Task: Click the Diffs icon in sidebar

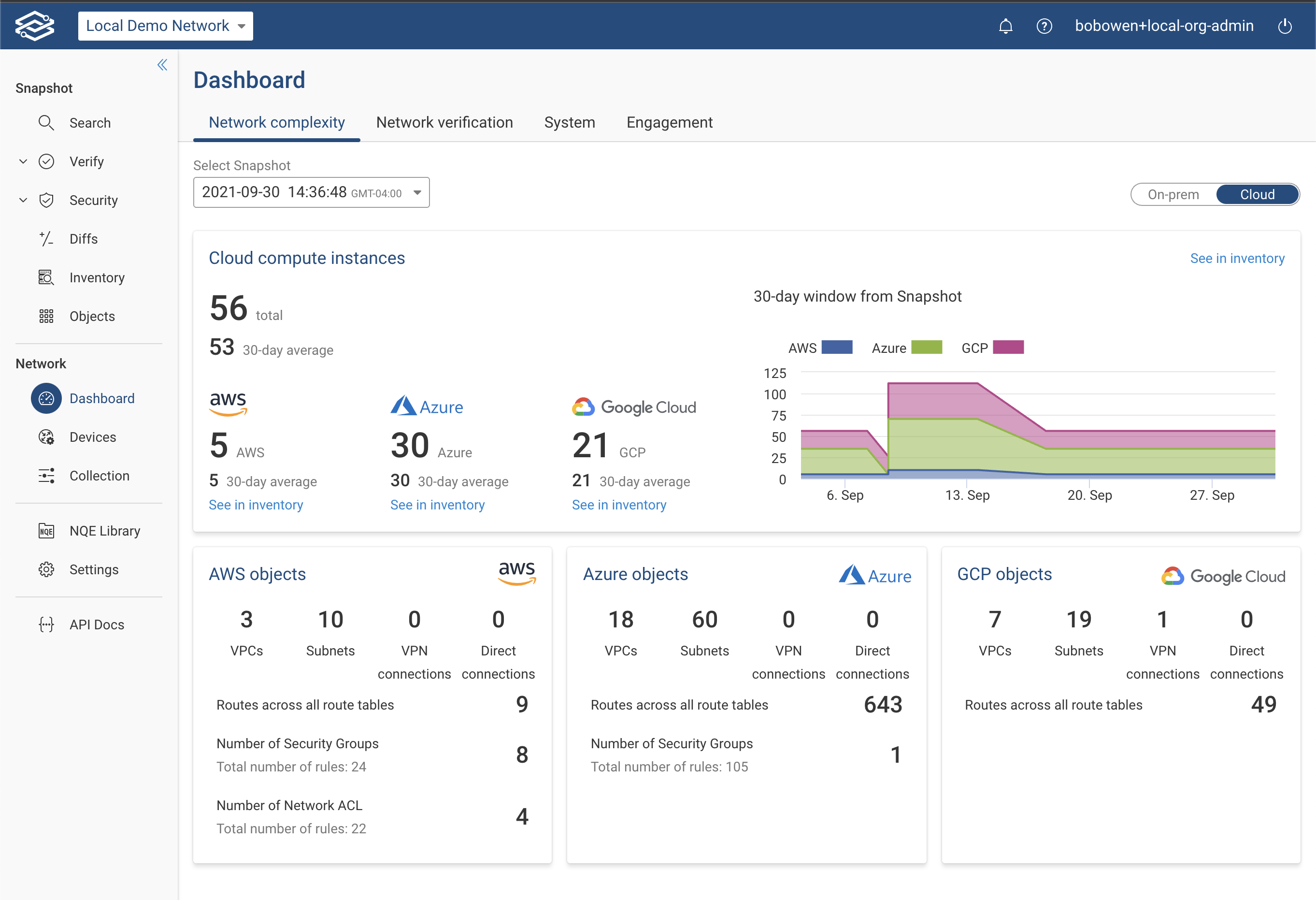Action: (46, 238)
